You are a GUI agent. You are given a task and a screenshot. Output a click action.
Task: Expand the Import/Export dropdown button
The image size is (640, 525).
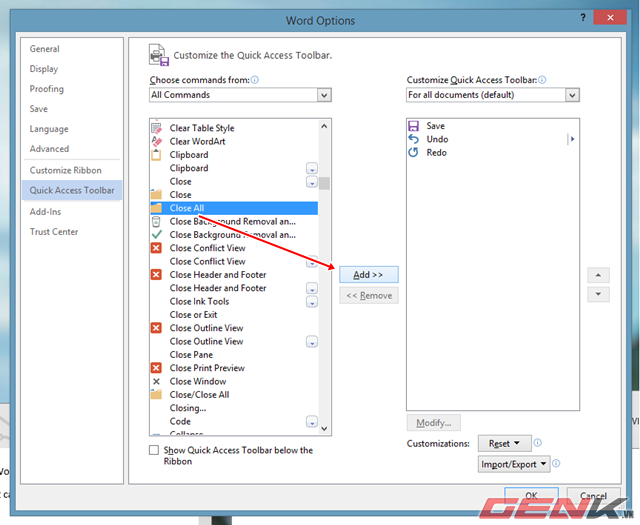(515, 464)
